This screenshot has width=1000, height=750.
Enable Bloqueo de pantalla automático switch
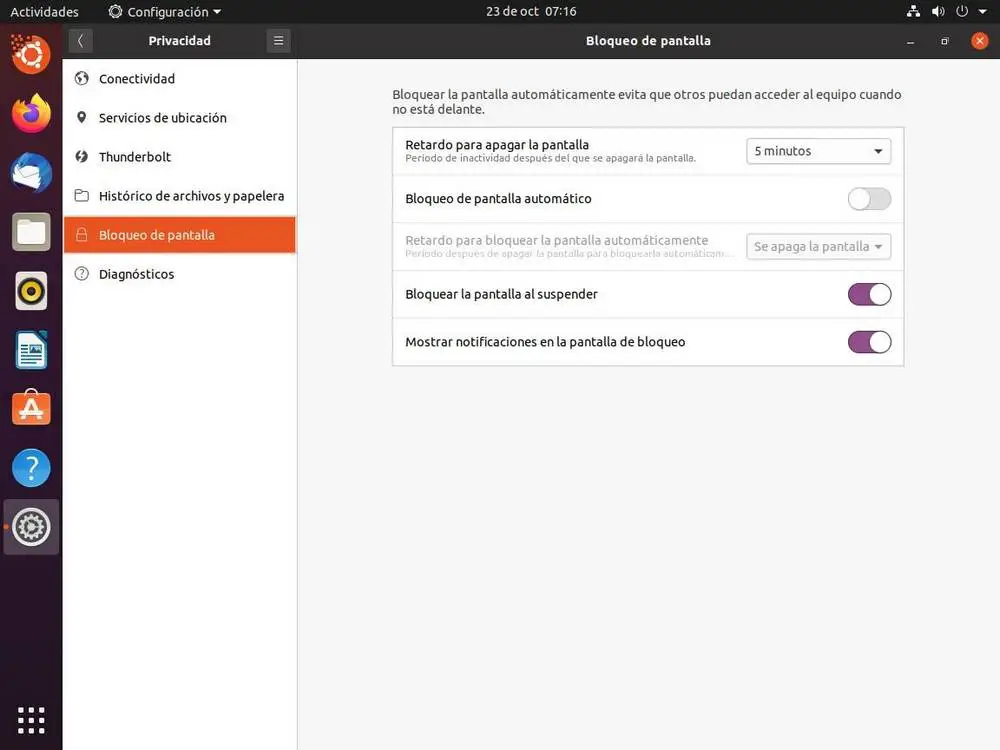(x=869, y=199)
